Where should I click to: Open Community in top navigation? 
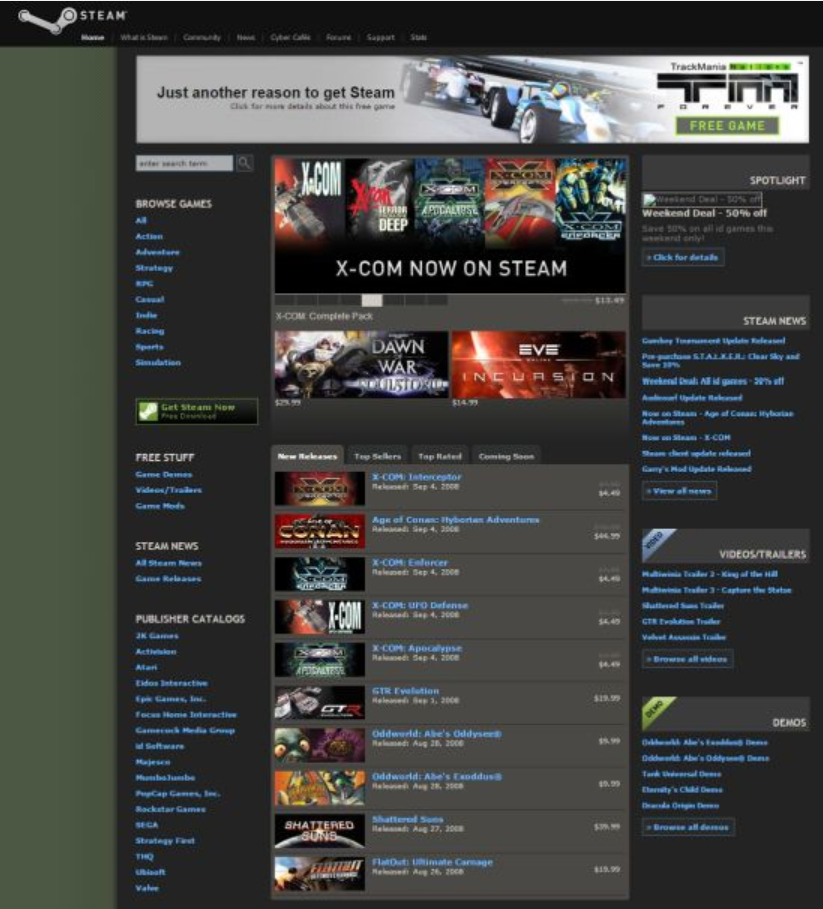202,38
